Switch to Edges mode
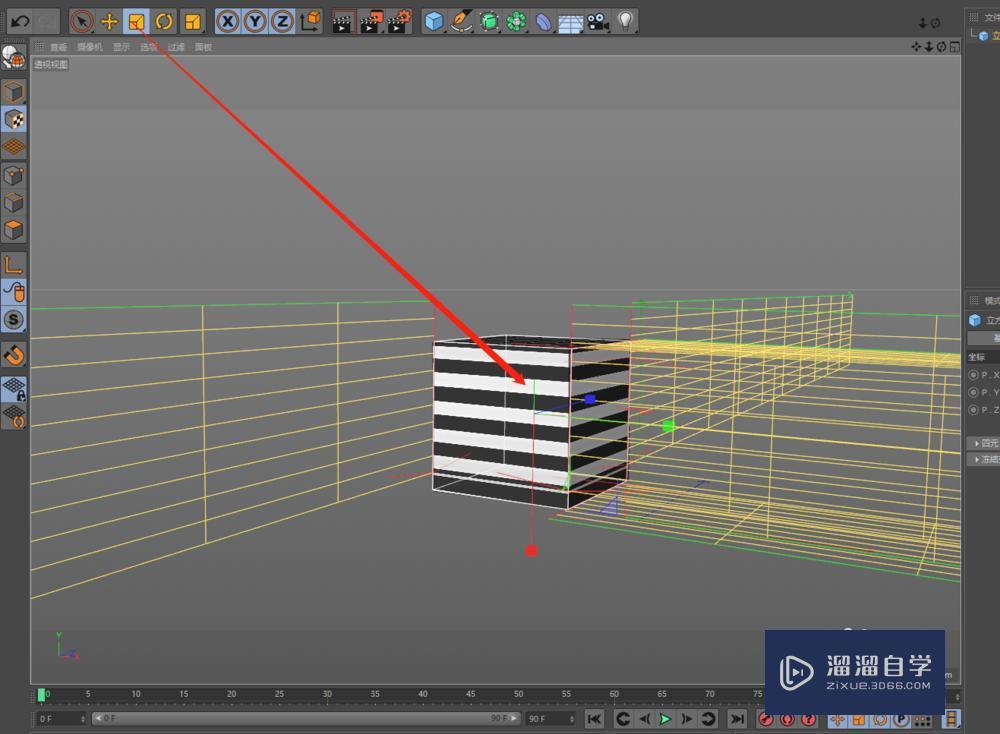 (x=13, y=203)
